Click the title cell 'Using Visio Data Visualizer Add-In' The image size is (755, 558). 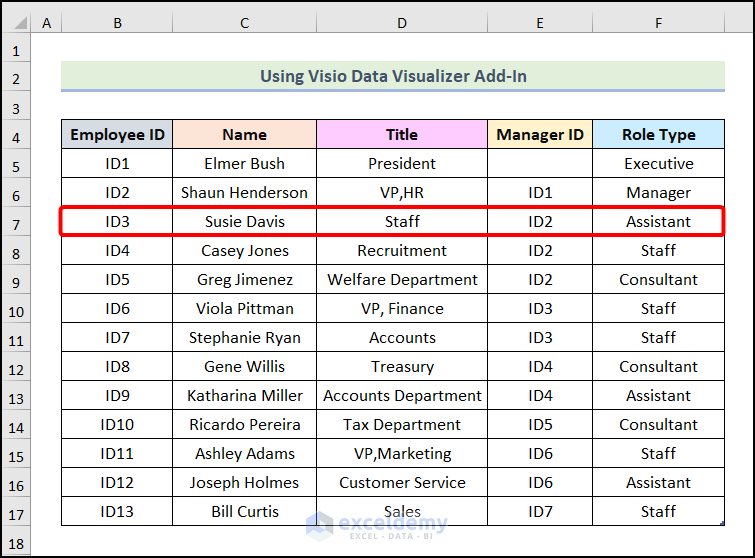coord(393,76)
